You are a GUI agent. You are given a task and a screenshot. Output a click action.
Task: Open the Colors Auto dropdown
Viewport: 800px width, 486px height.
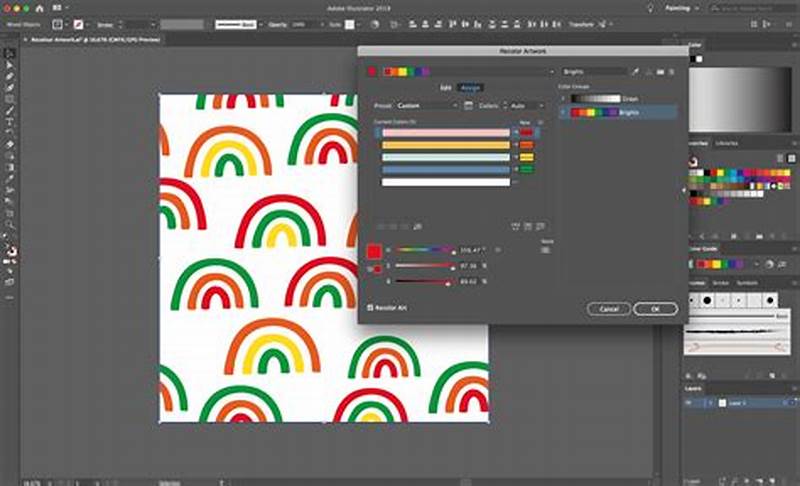pyautogui.click(x=527, y=106)
